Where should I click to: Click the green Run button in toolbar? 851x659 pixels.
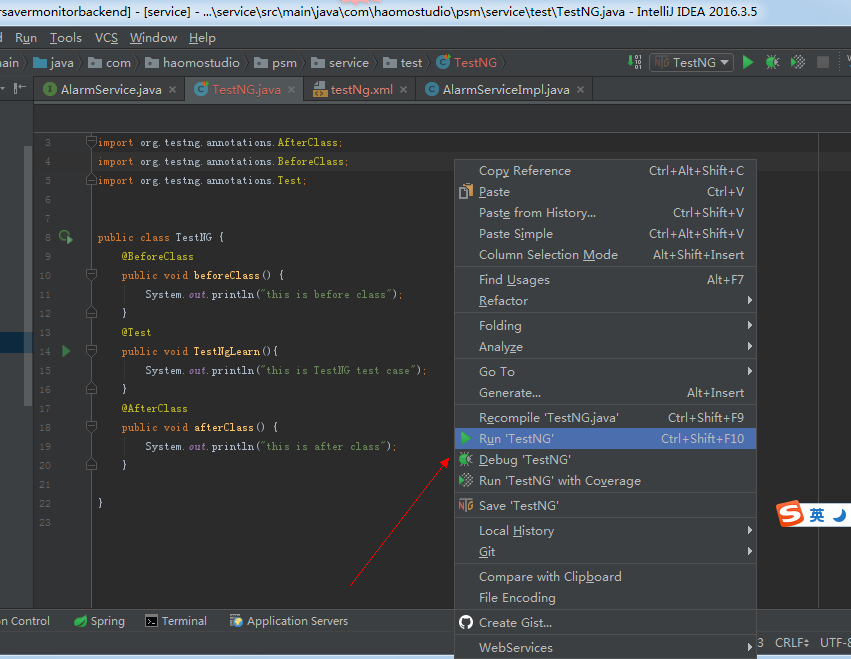pos(747,62)
